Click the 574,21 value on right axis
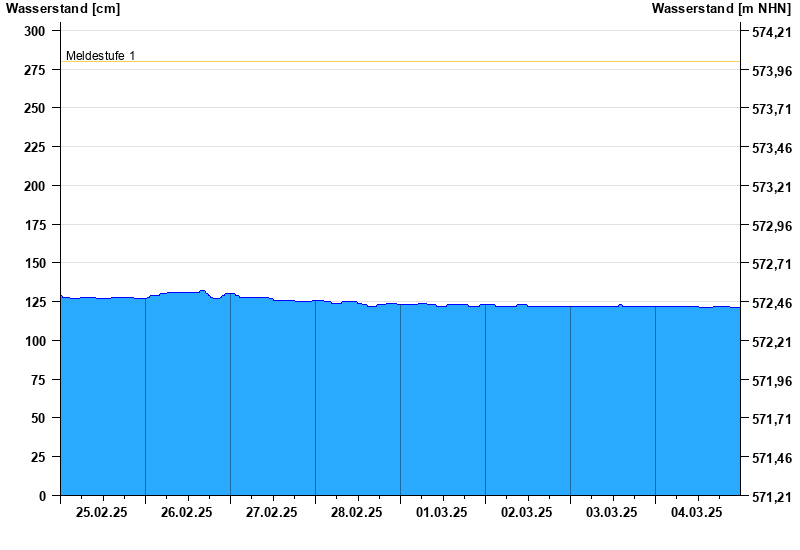 [x=772, y=32]
